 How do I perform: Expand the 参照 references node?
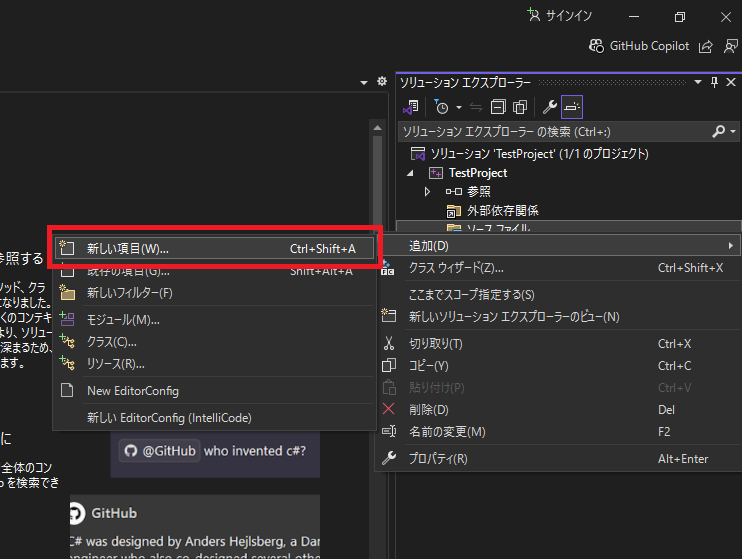[427, 191]
